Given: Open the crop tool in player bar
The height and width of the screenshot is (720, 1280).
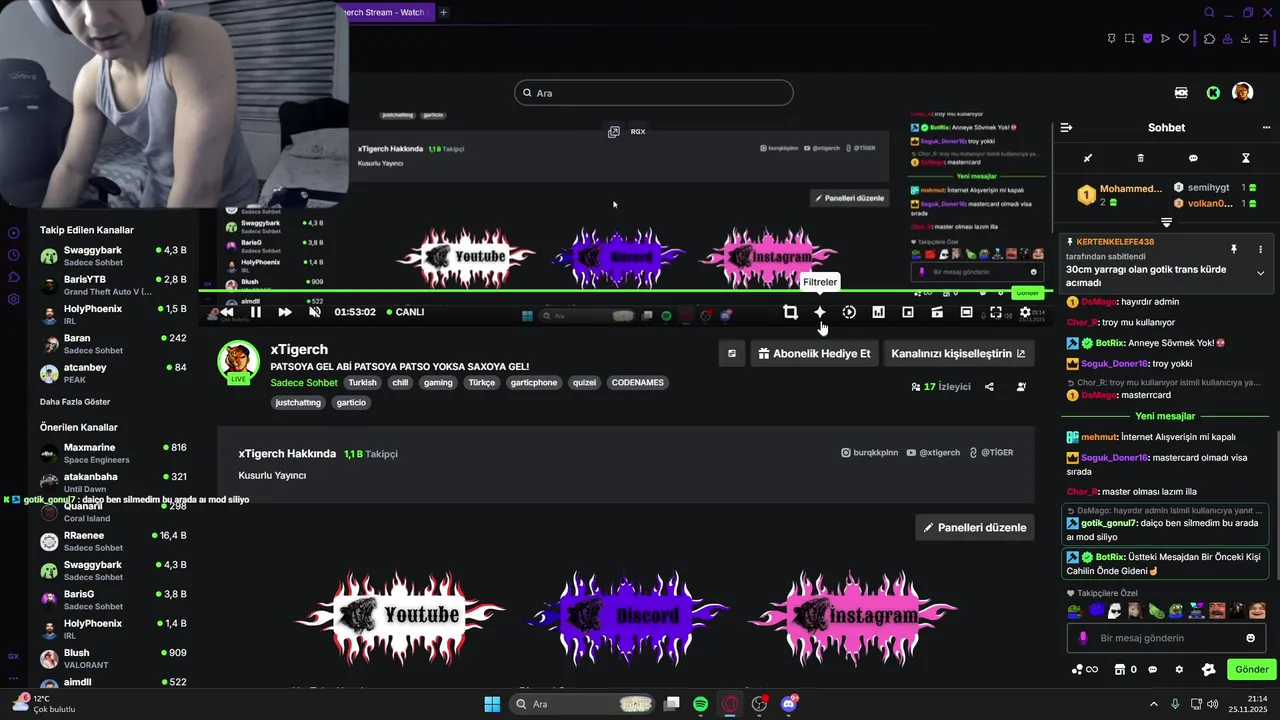Looking at the screenshot, I should [790, 312].
